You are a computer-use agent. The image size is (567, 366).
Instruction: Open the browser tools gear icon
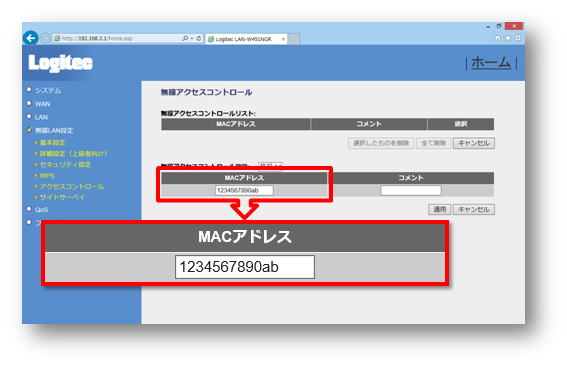518,38
